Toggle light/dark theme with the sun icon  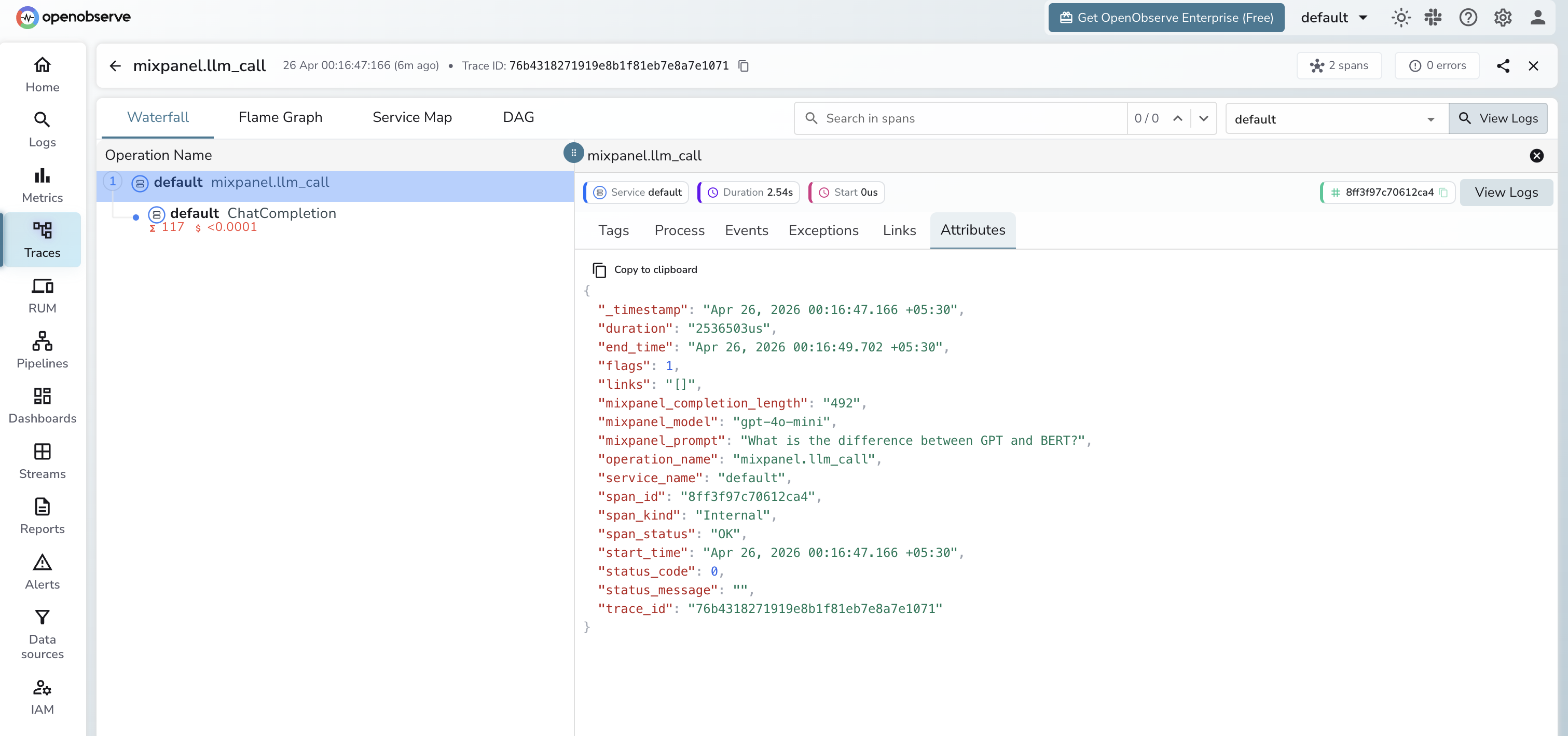click(1400, 18)
